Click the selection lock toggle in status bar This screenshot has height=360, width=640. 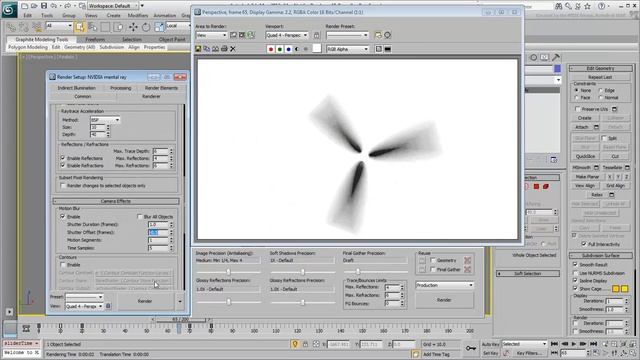(x=305, y=344)
